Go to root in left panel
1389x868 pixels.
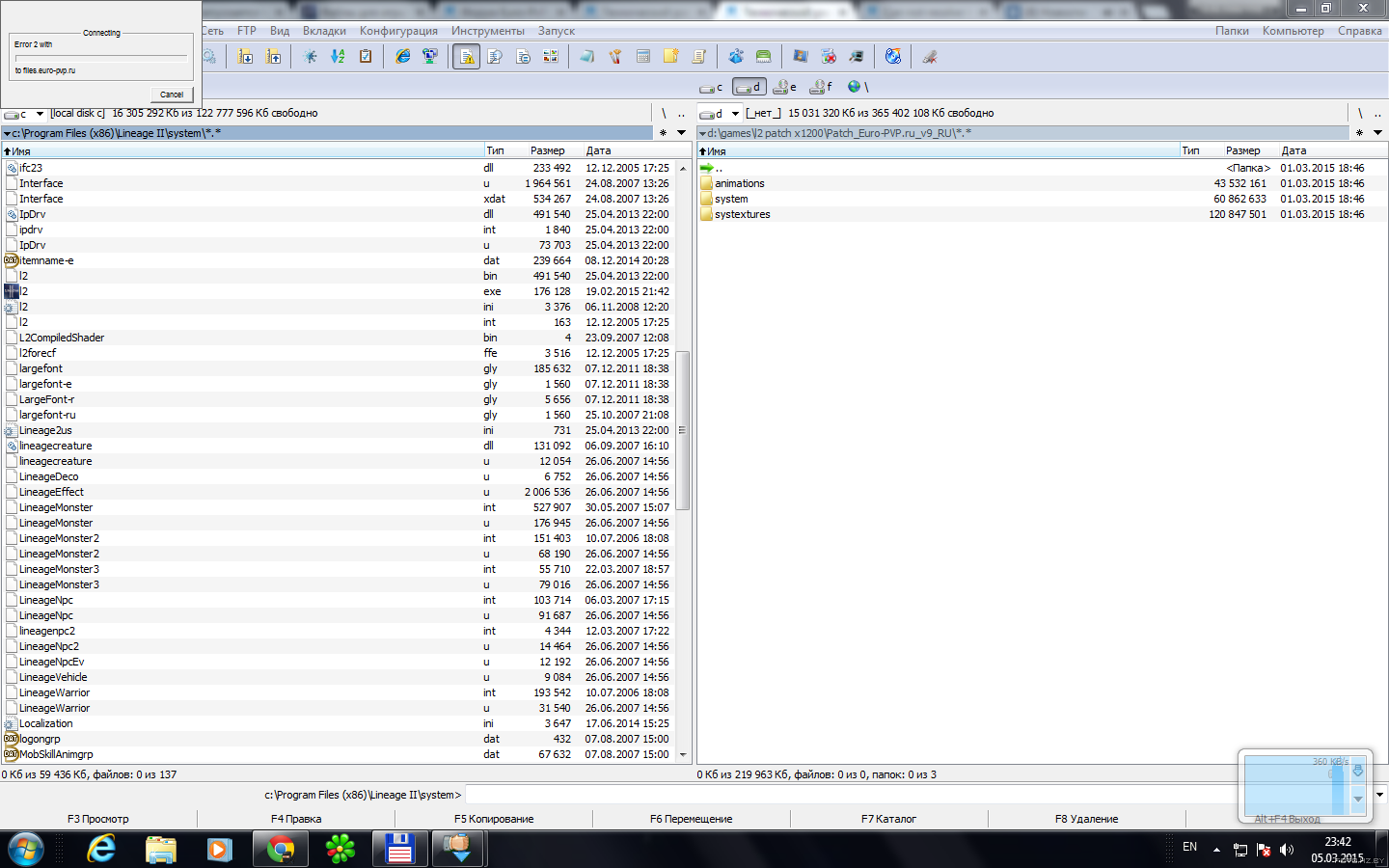click(x=664, y=114)
